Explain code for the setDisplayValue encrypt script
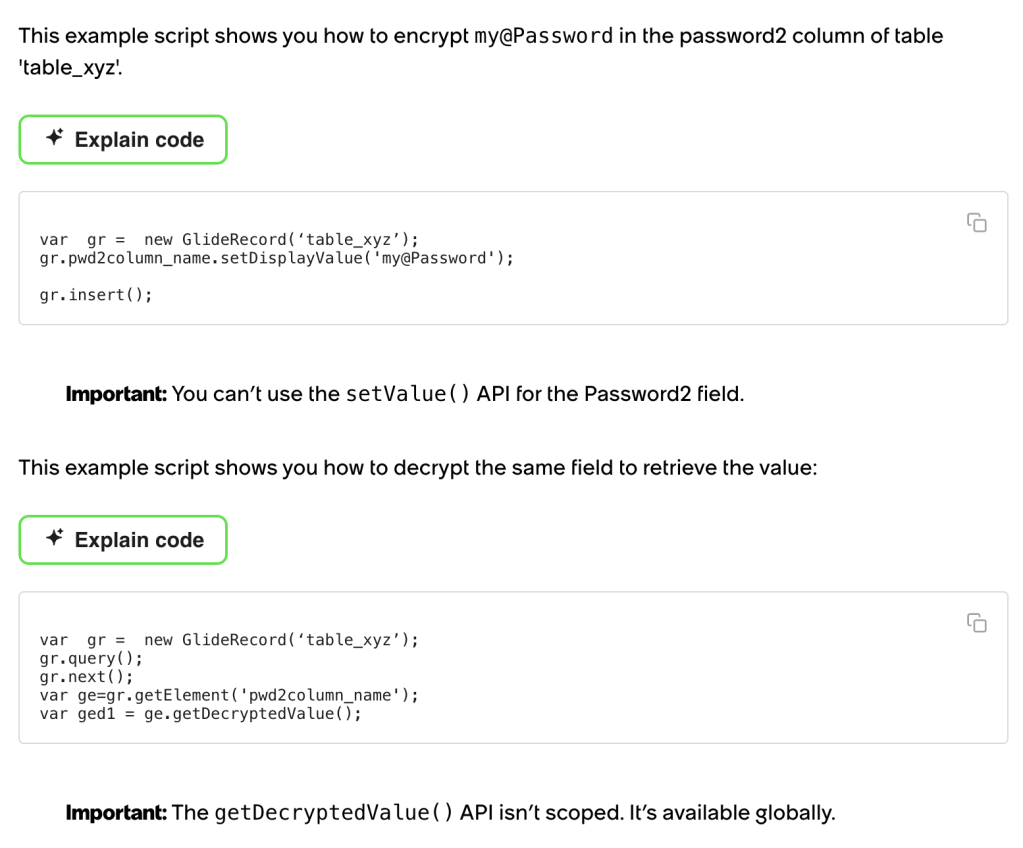 (123, 140)
